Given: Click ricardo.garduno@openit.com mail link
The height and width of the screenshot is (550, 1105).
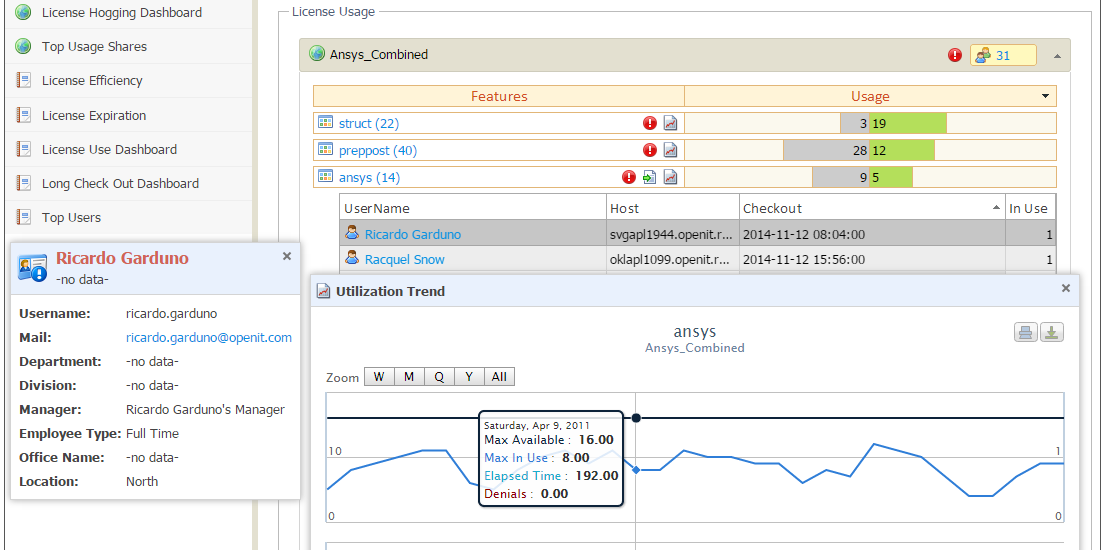Looking at the screenshot, I should click(209, 338).
